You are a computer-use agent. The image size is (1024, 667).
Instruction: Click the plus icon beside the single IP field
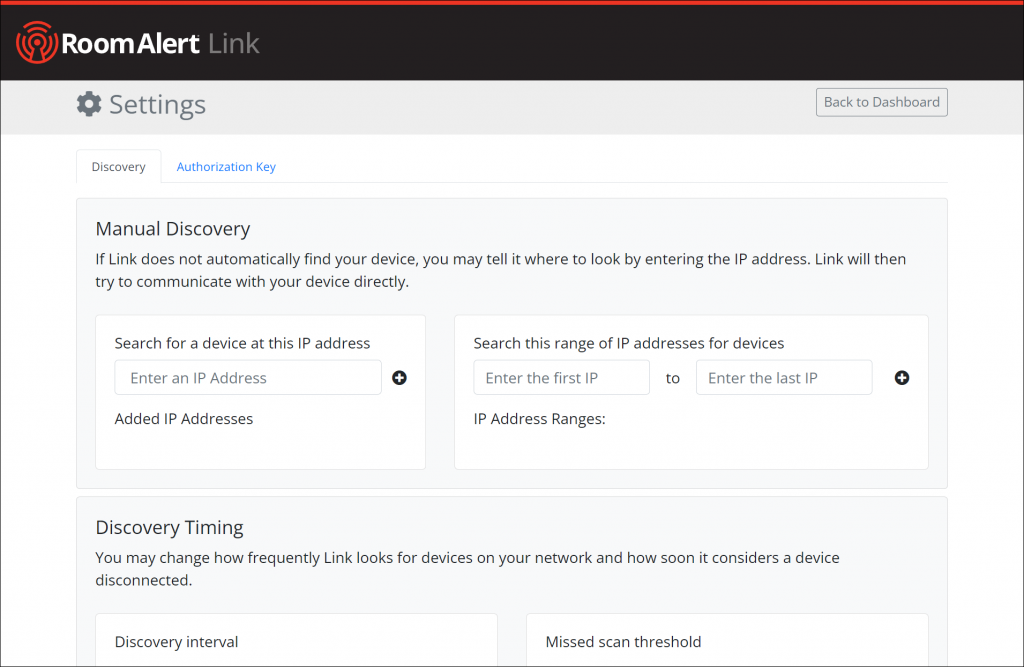tap(399, 378)
